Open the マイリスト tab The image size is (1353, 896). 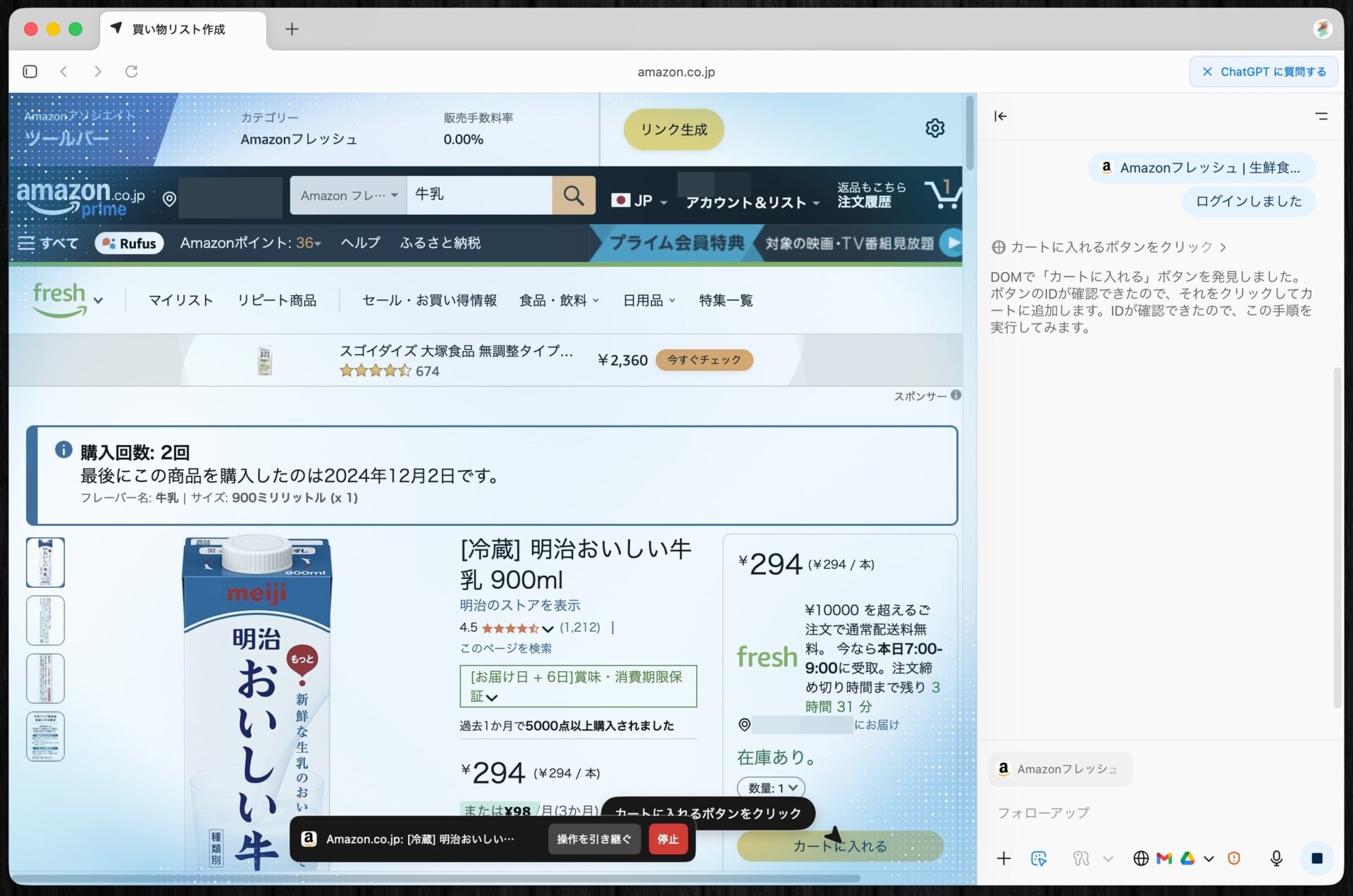coord(180,301)
